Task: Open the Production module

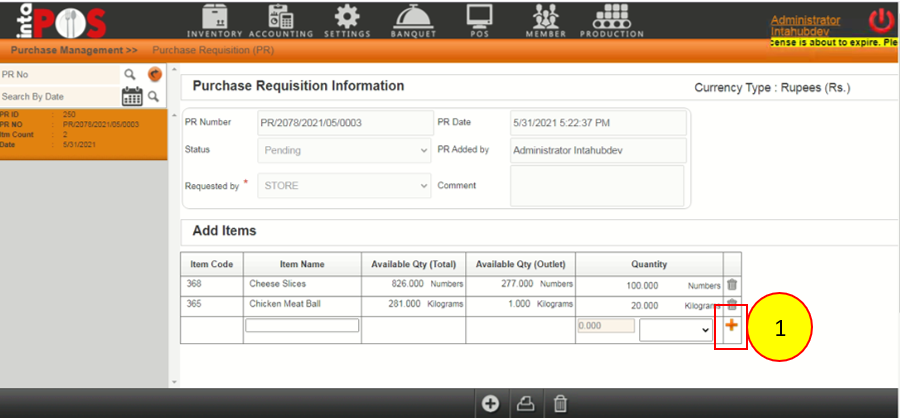Action: click(610, 20)
